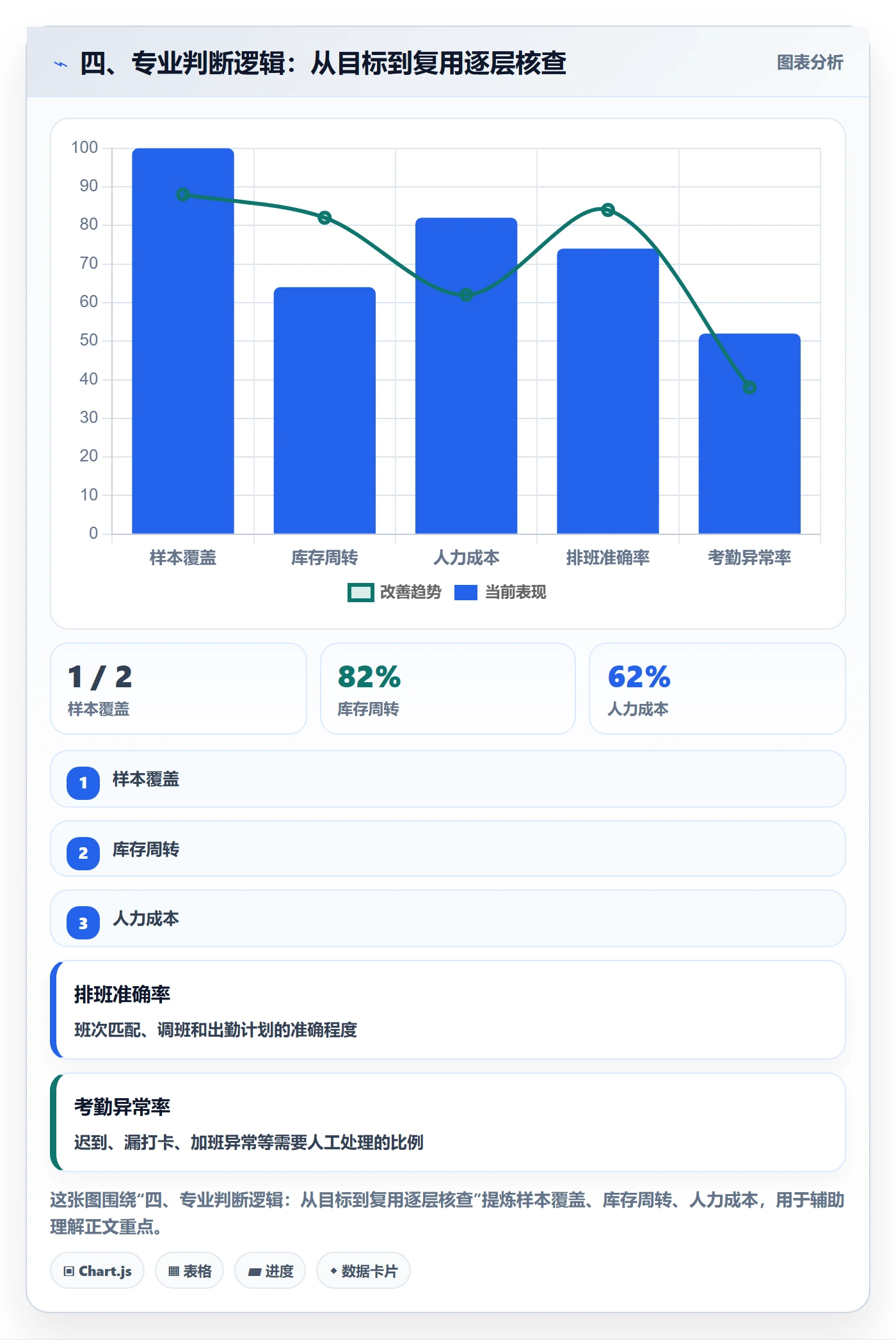
Task: Click the 考勤异常率 x-axis label
Action: coord(749,558)
